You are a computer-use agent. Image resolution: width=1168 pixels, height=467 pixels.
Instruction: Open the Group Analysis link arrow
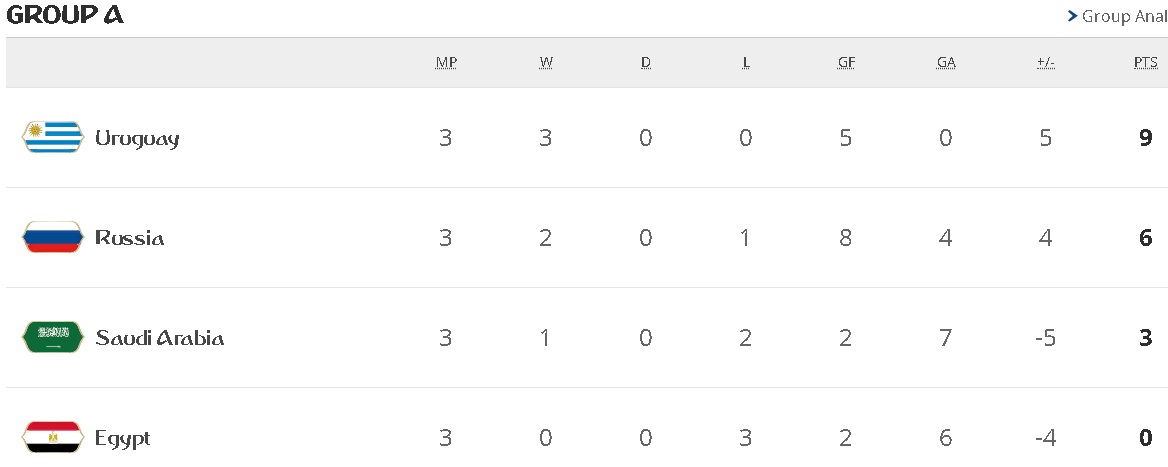point(1072,16)
